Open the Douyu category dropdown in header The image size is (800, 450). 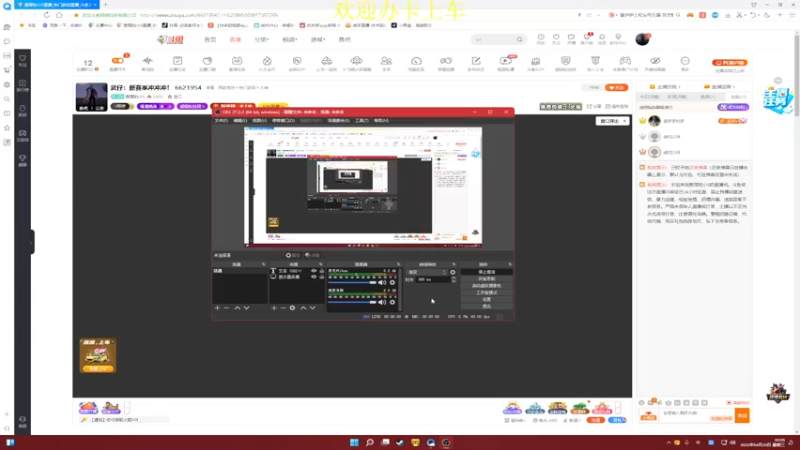[x=262, y=39]
